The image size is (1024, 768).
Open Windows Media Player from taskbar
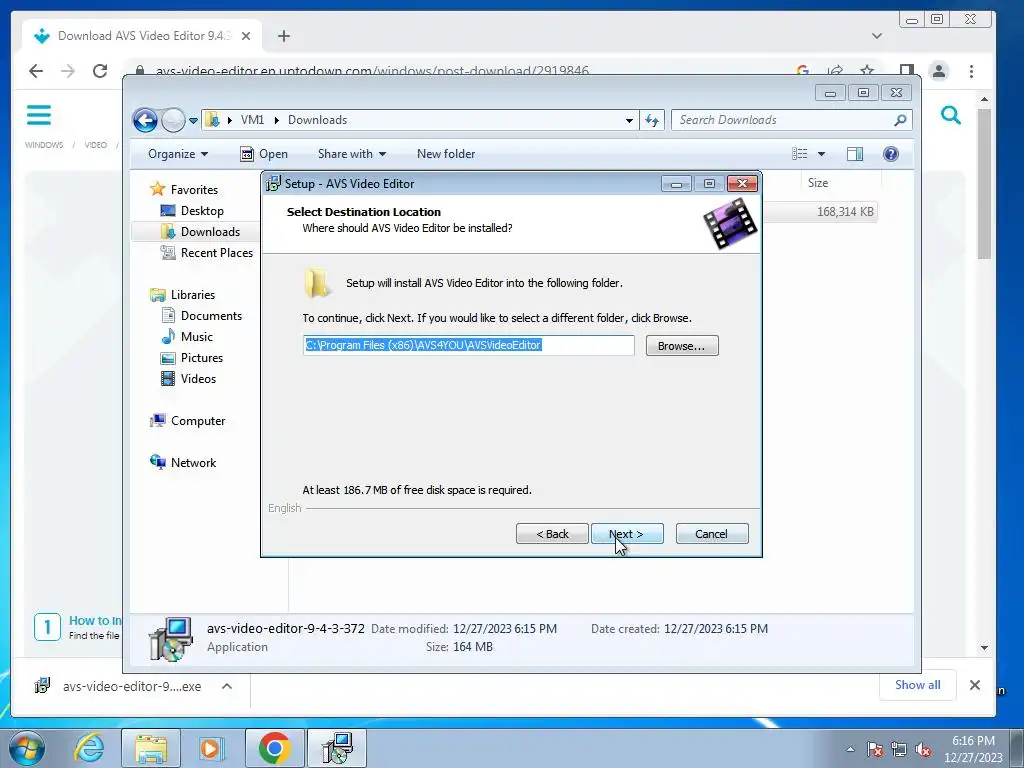[x=211, y=748]
